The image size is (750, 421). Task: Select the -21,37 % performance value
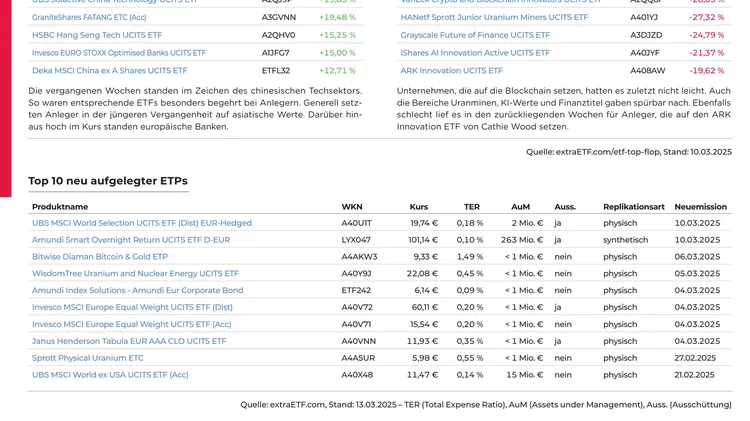pos(706,53)
